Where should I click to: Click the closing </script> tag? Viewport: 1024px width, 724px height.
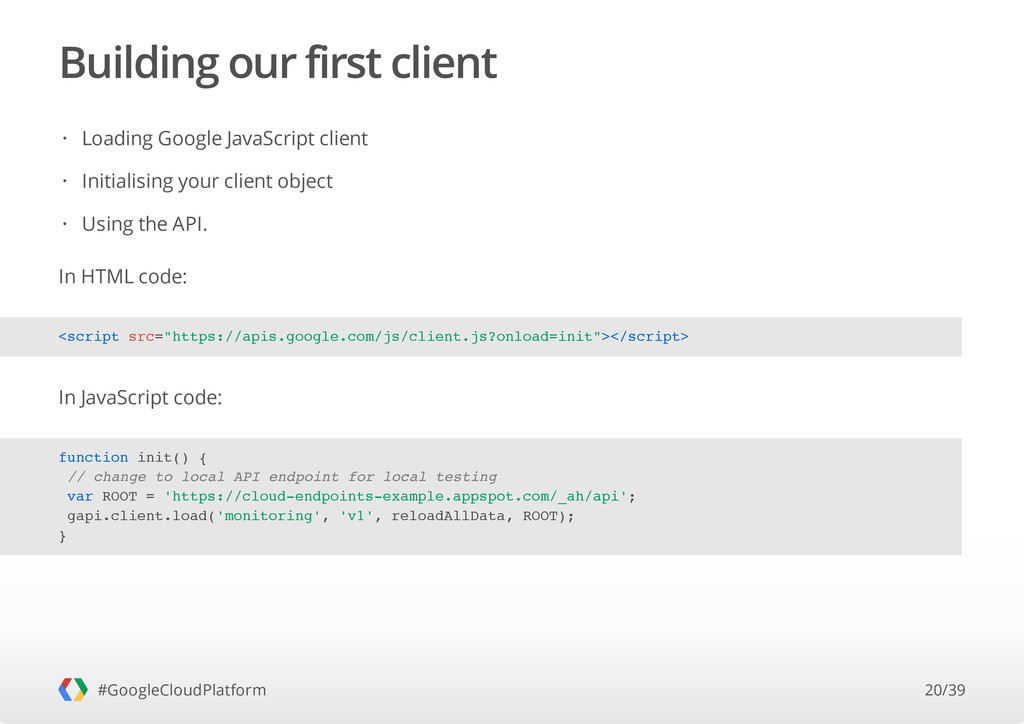tap(649, 337)
